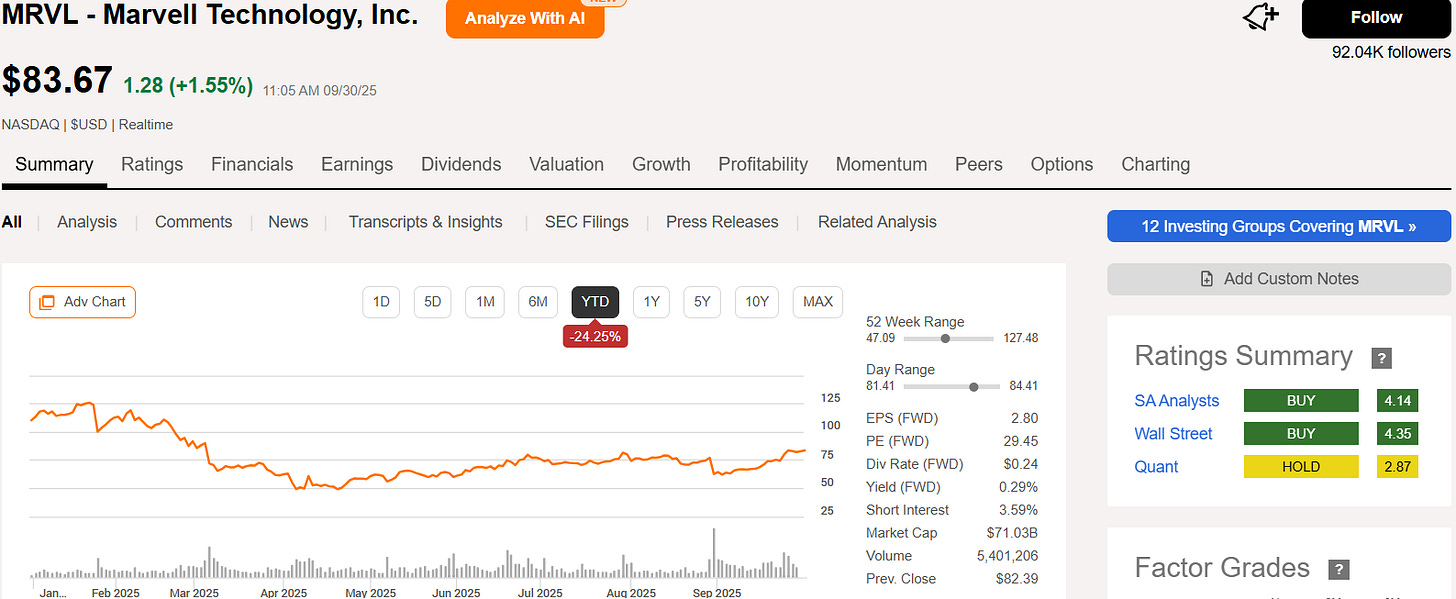
Task: Click the -24.25% YTD change badge
Action: 596,337
